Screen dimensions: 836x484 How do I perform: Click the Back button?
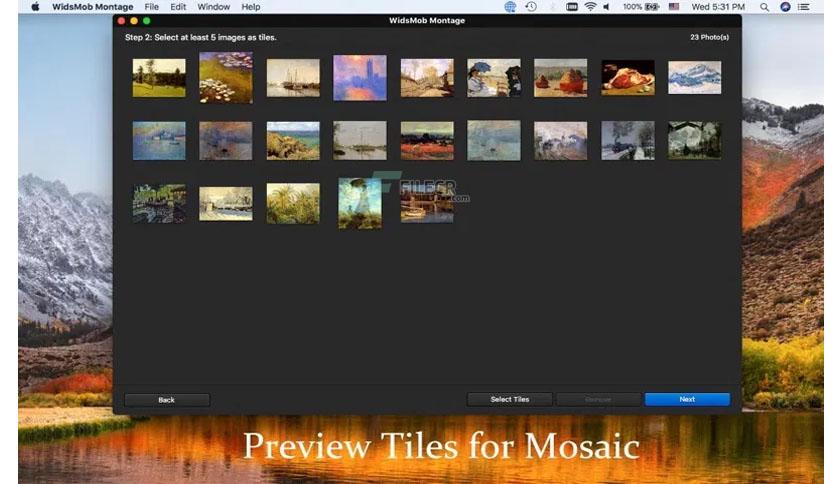coord(167,400)
